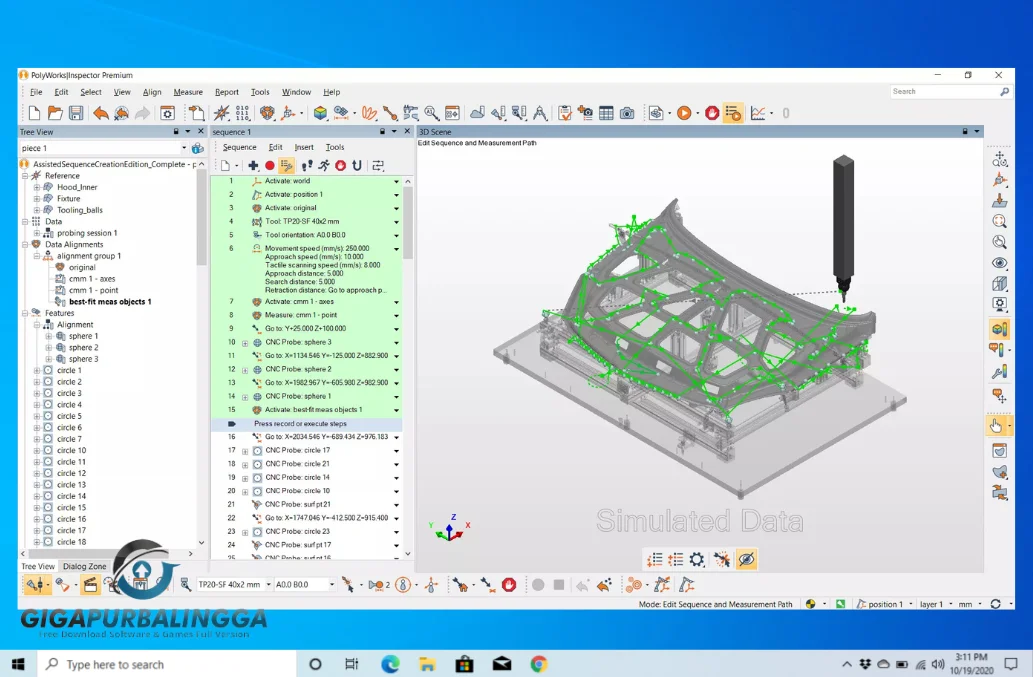Click the running man icon in sequence toolbar
This screenshot has height=677, width=1033.
tap(323, 165)
